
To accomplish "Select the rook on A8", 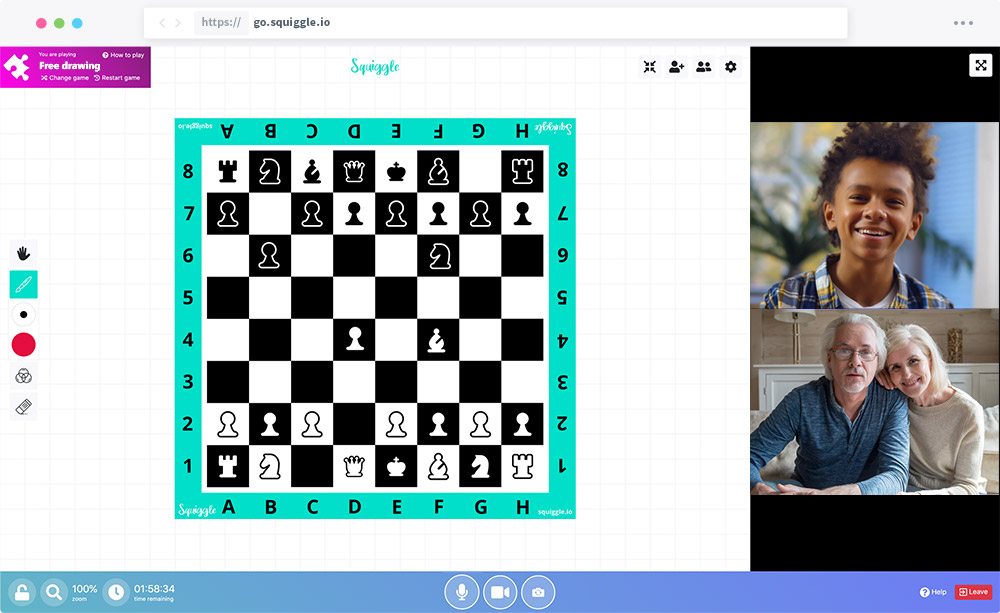I will [228, 171].
